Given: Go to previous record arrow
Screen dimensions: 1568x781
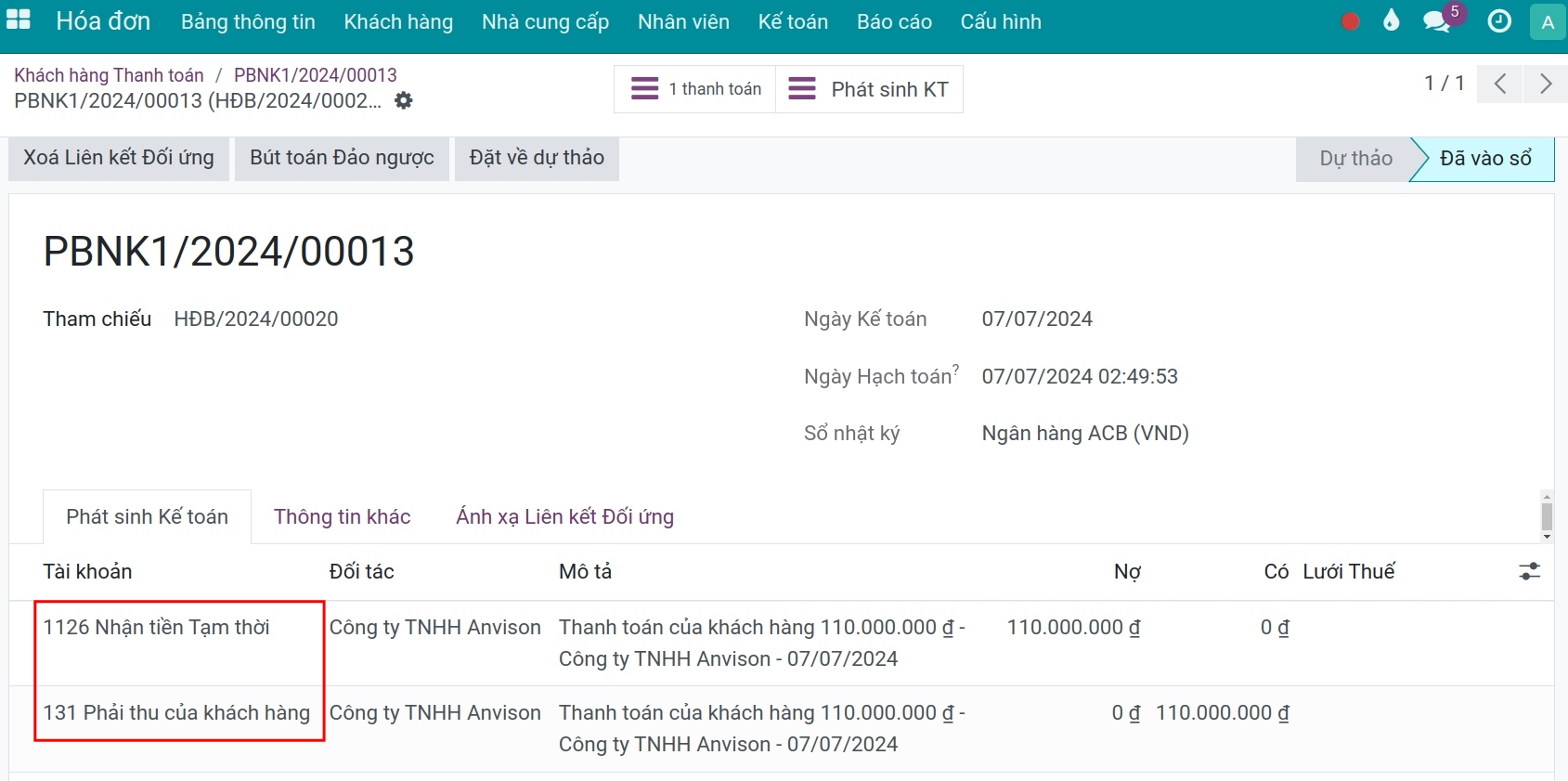Looking at the screenshot, I should coord(1500,84).
